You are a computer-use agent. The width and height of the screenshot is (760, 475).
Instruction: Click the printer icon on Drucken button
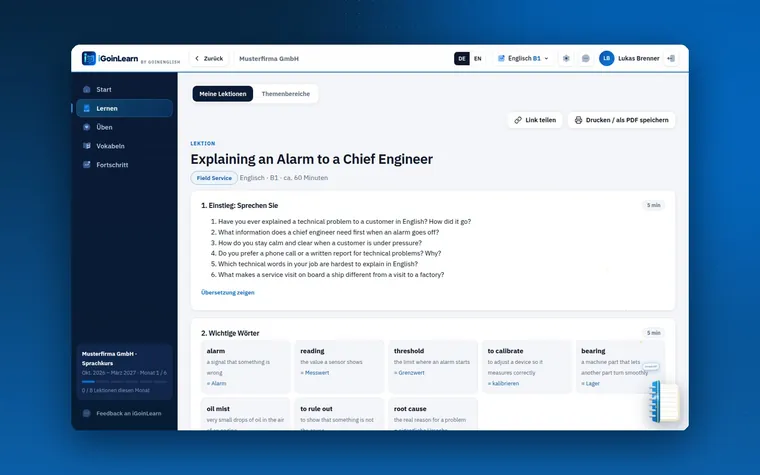click(578, 120)
